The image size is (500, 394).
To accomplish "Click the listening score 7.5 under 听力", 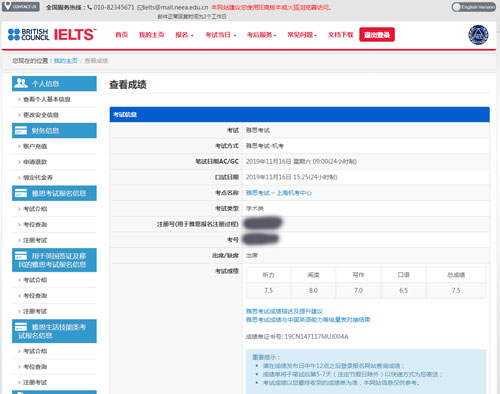I will point(268,290).
